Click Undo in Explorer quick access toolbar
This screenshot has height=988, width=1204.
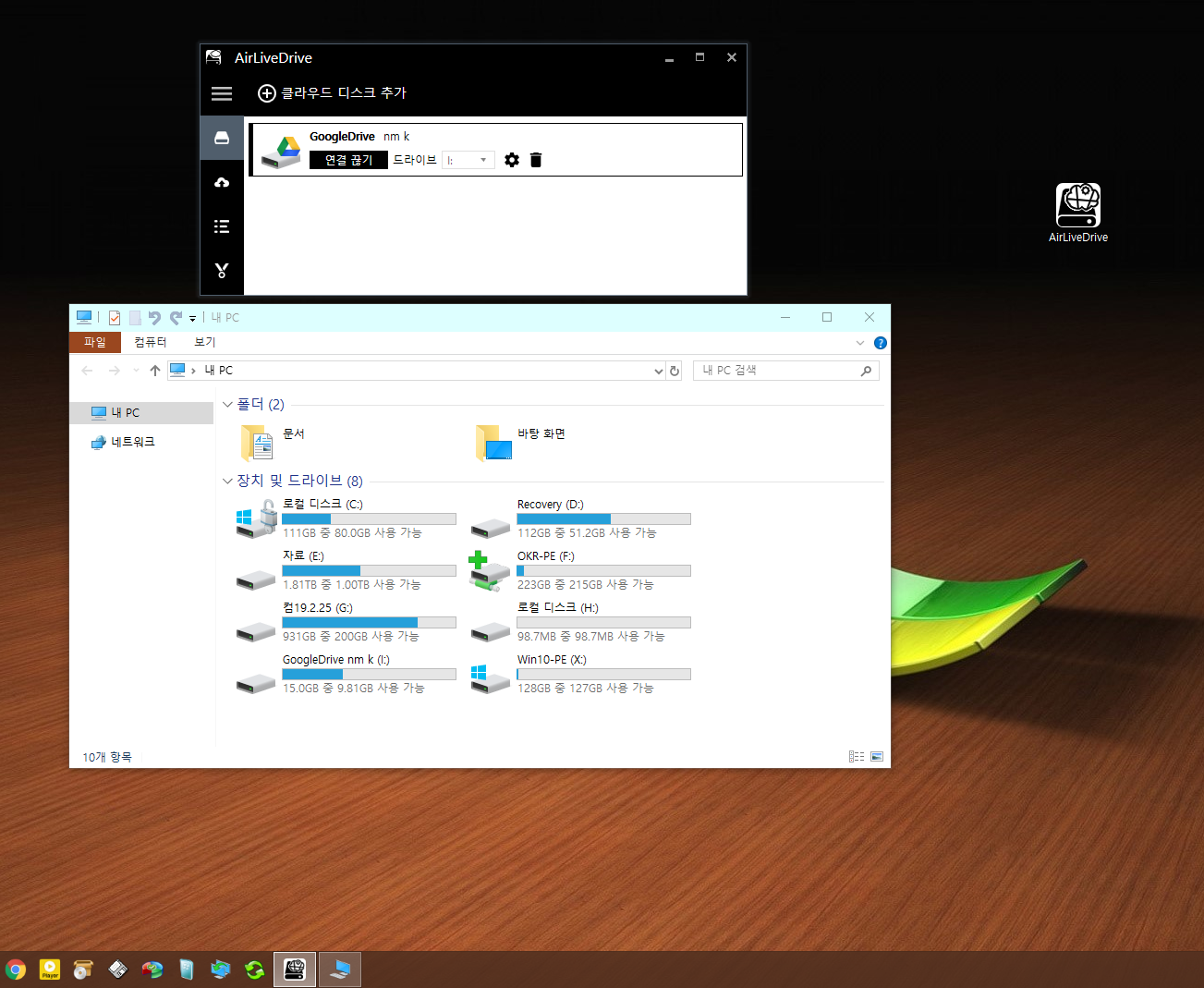[154, 318]
